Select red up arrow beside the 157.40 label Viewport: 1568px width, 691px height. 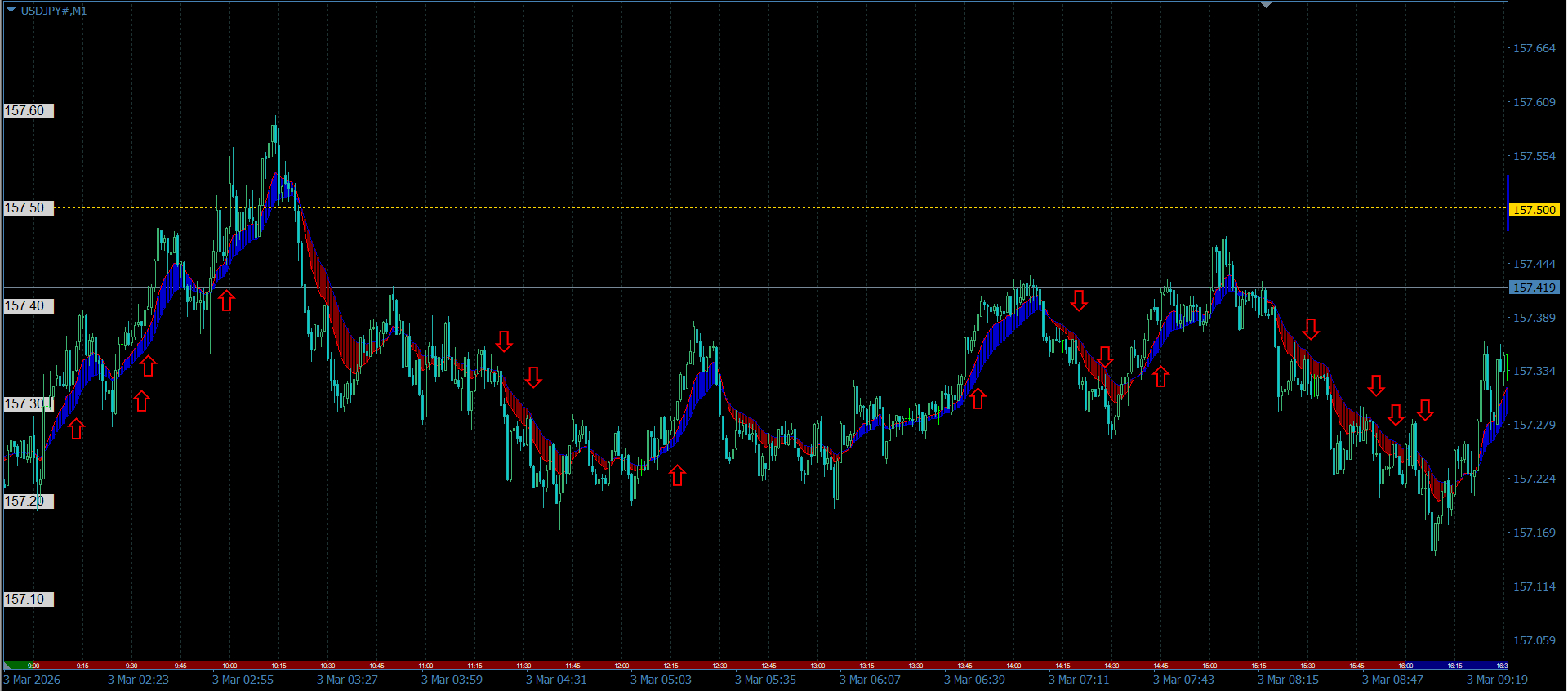(x=226, y=301)
